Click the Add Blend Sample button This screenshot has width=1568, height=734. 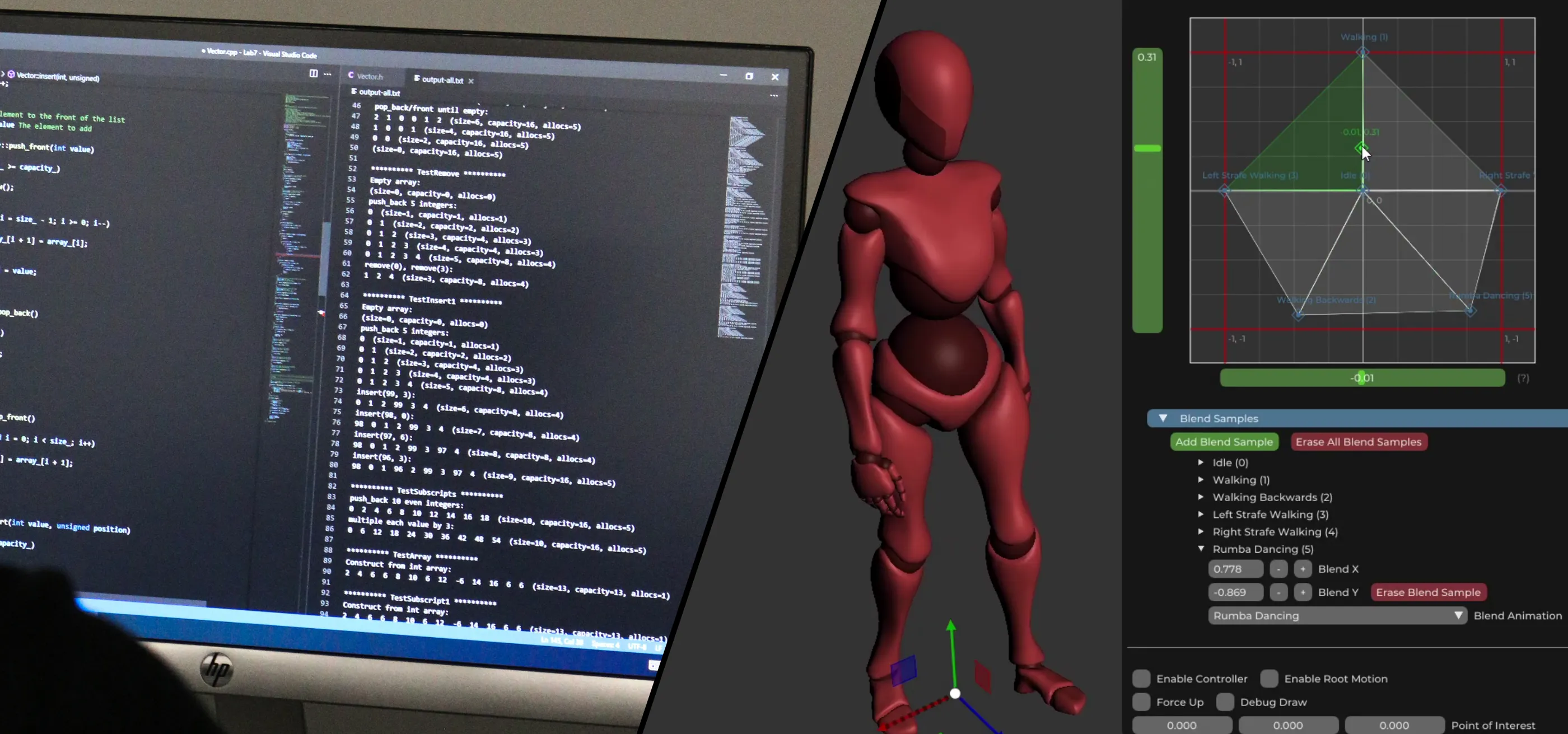1224,442
